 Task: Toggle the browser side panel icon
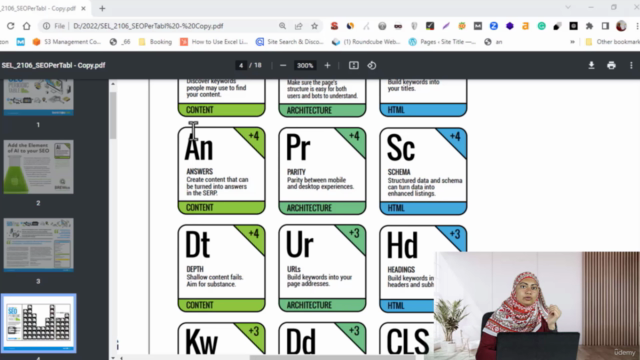605,26
